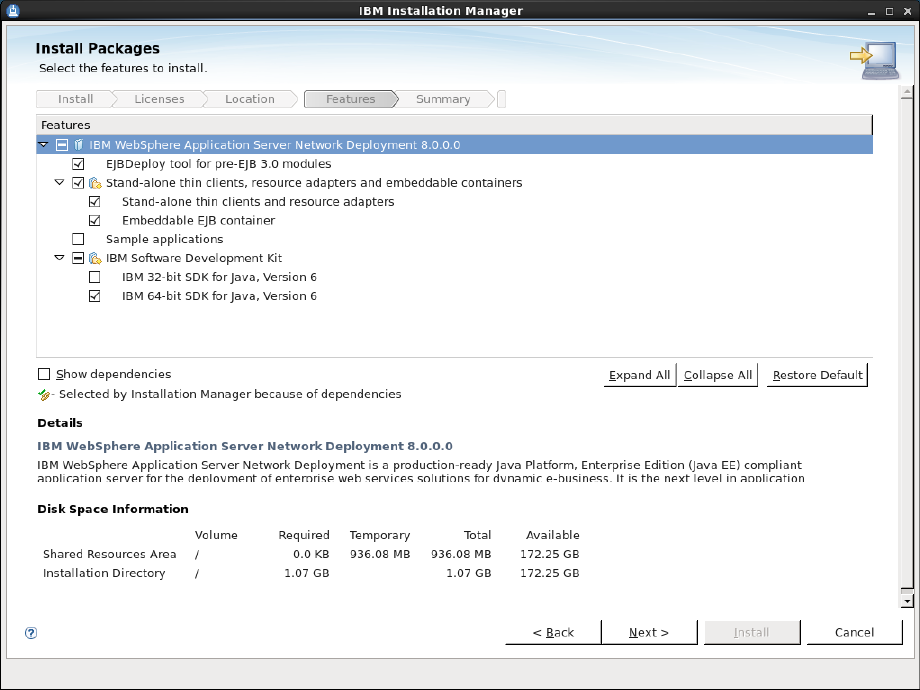This screenshot has height=690, width=920.
Task: Uncheck IBM 64-bit SDK for Java, Version 6
Action: (94, 296)
